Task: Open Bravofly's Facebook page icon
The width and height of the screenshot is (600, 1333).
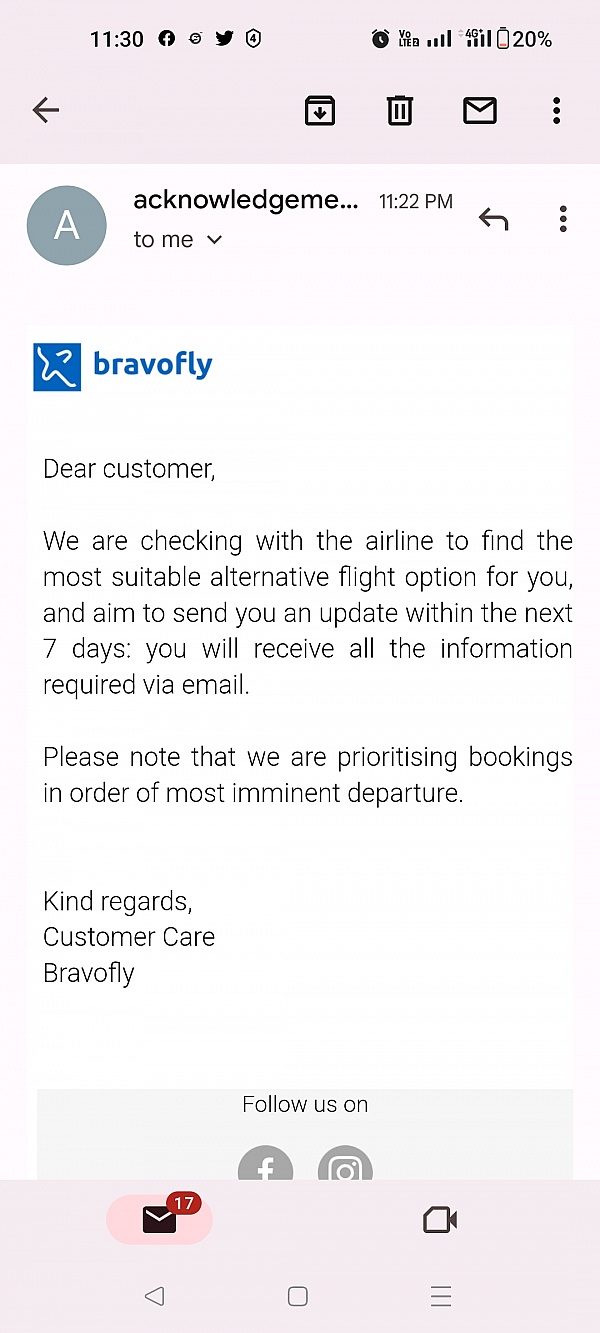Action: click(265, 1166)
